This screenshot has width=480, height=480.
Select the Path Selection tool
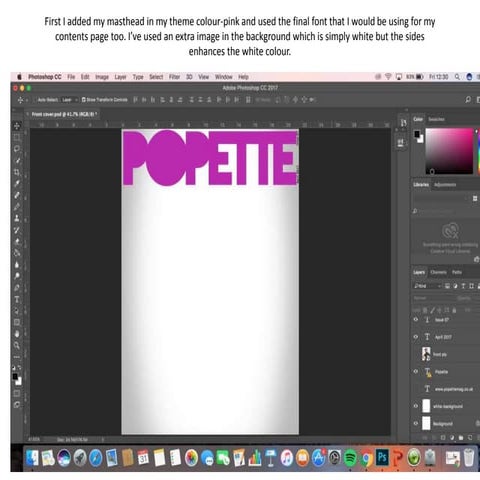(x=17, y=311)
